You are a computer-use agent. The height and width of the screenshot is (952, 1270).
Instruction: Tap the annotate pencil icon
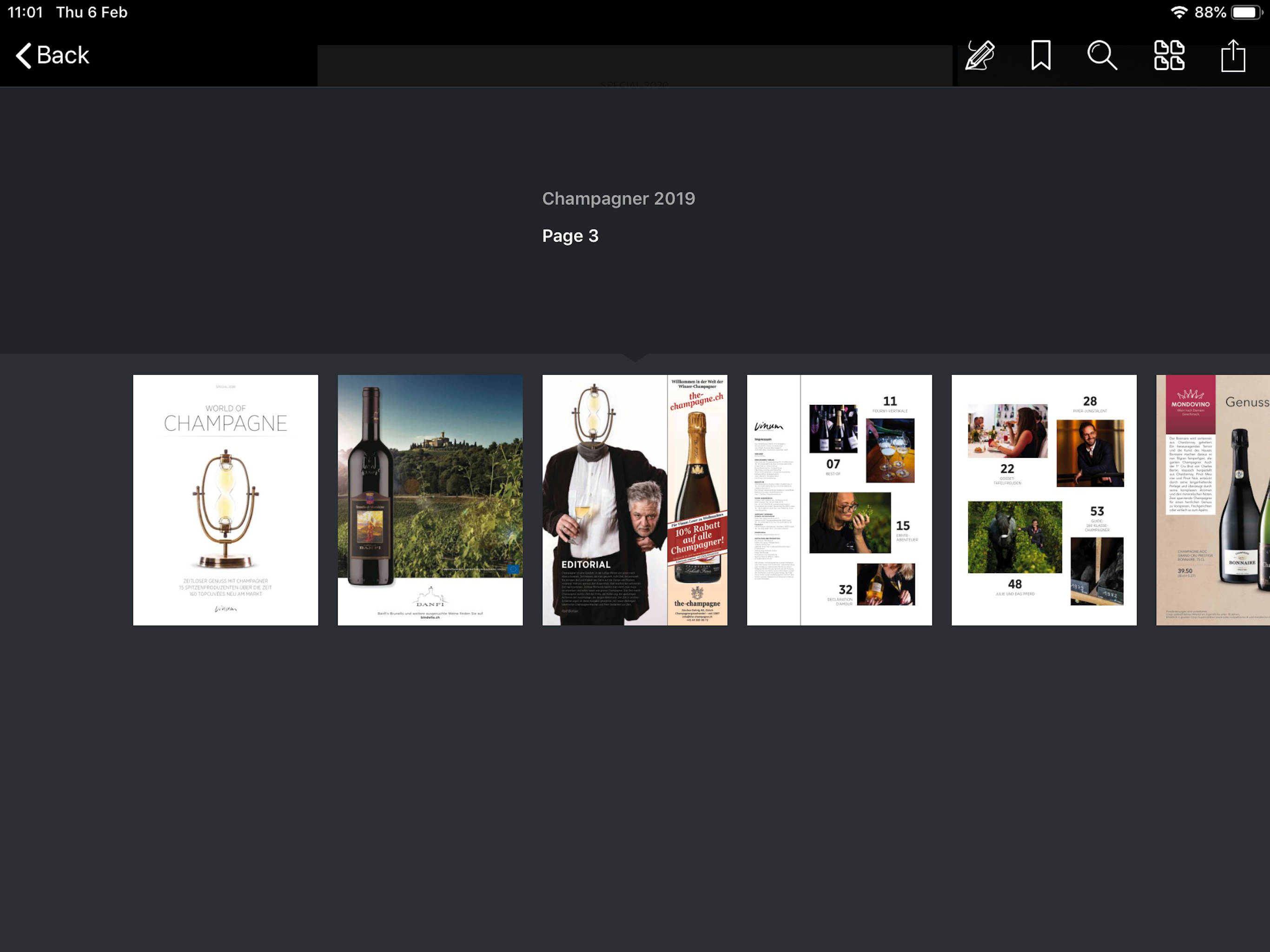[979, 56]
